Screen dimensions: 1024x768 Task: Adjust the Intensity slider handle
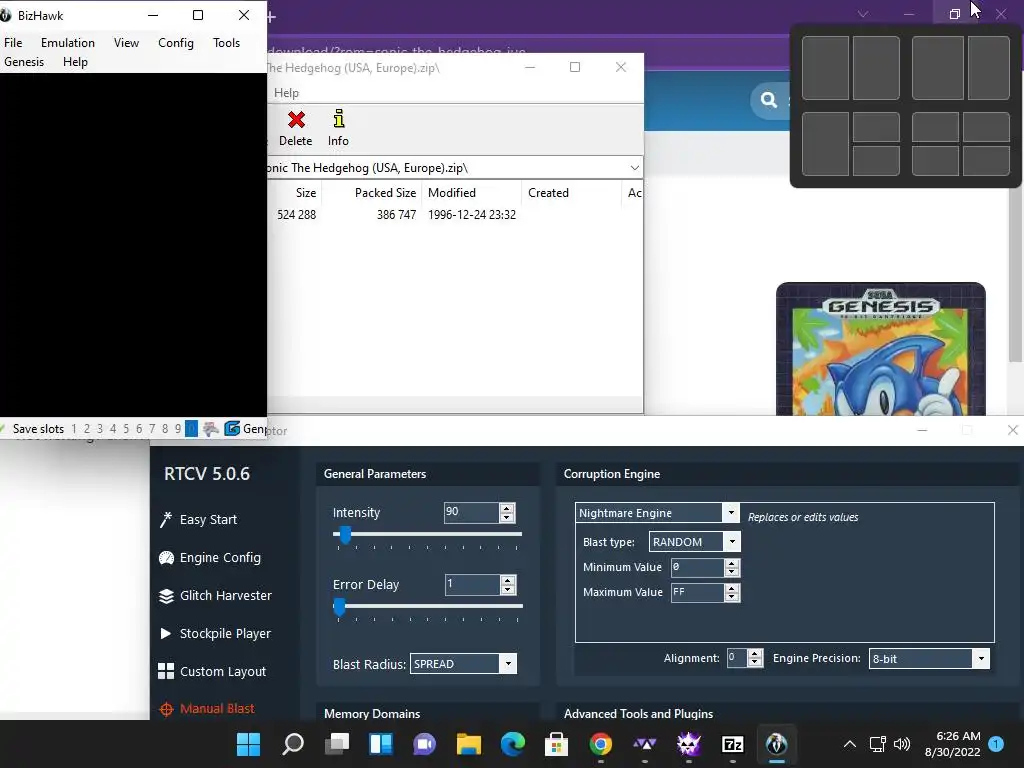[x=345, y=535]
